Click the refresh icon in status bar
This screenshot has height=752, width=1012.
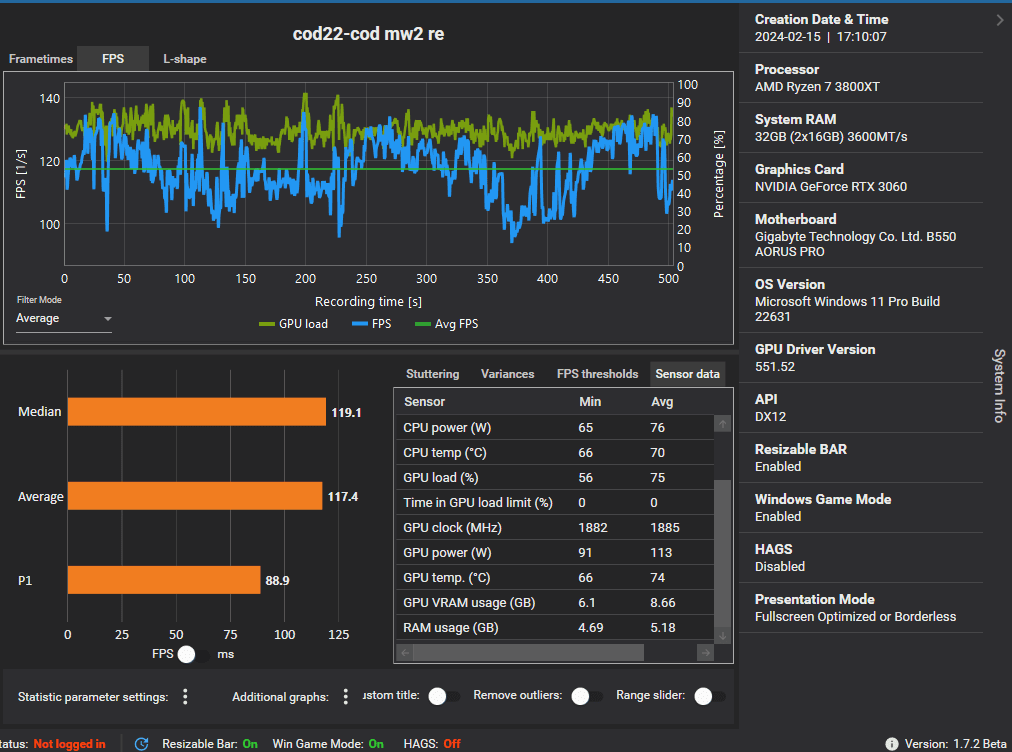141,744
